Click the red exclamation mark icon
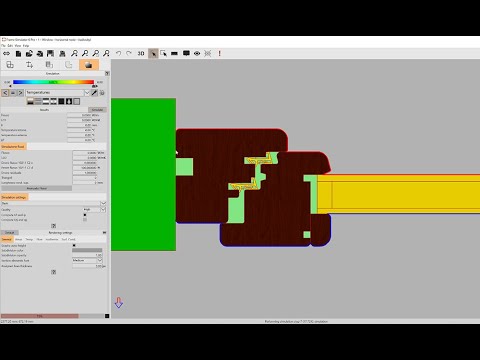Image resolution: width=480 pixels, height=360 pixels. click(x=219, y=53)
